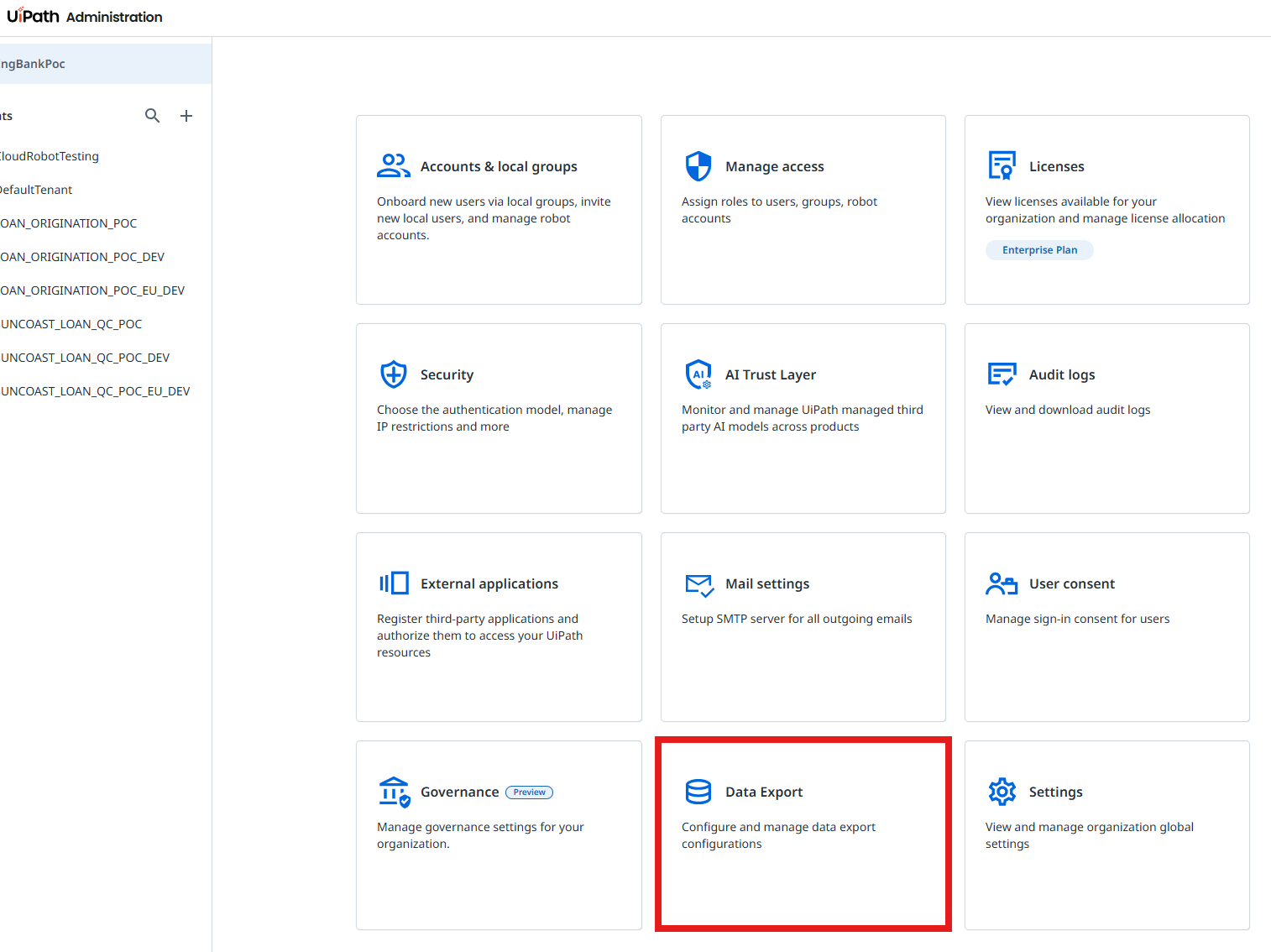Image resolution: width=1271 pixels, height=952 pixels.
Task: Open the Audit logs title
Action: (x=1062, y=374)
